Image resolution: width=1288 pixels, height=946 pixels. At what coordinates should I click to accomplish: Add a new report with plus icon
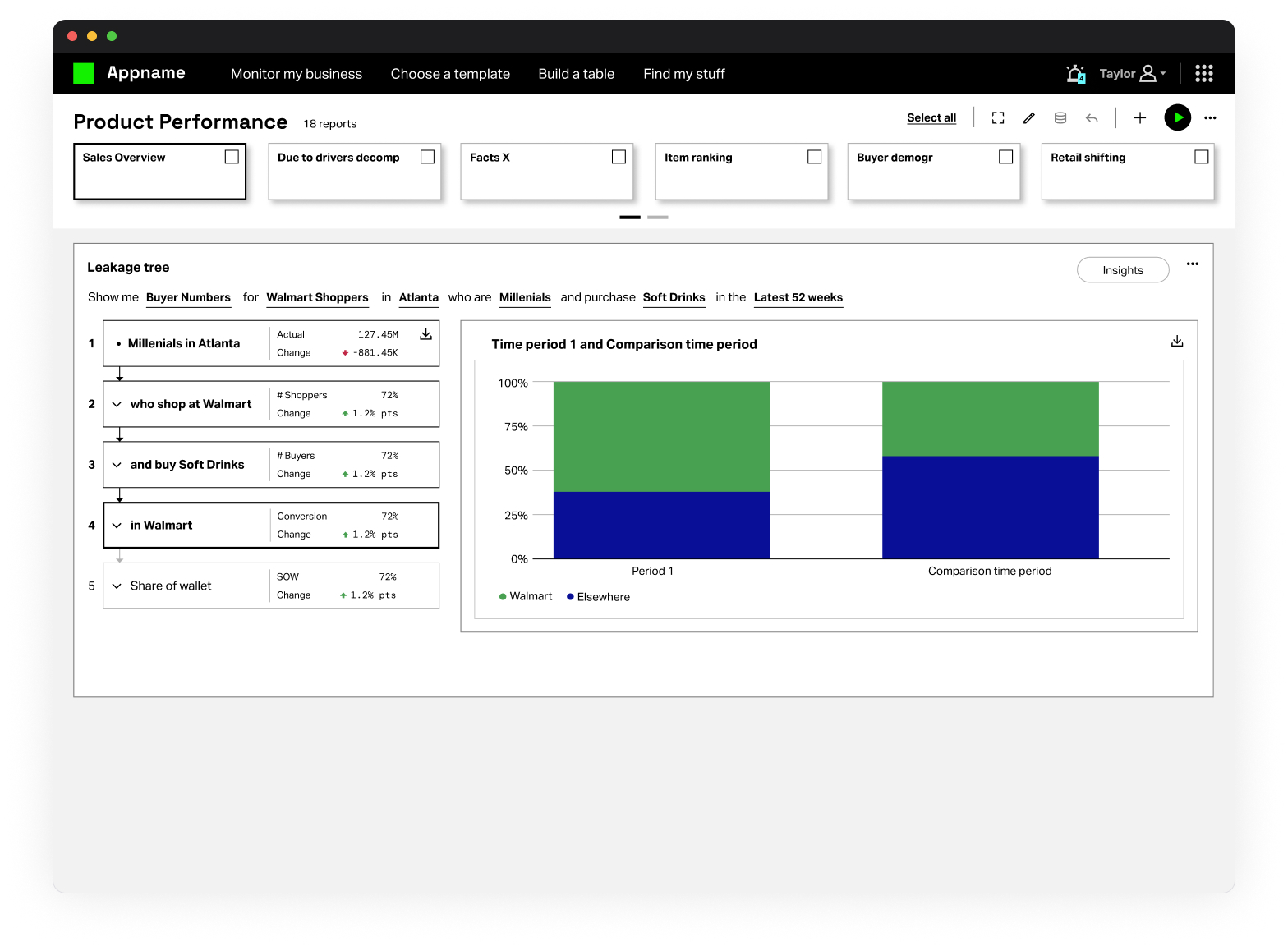(x=1140, y=118)
